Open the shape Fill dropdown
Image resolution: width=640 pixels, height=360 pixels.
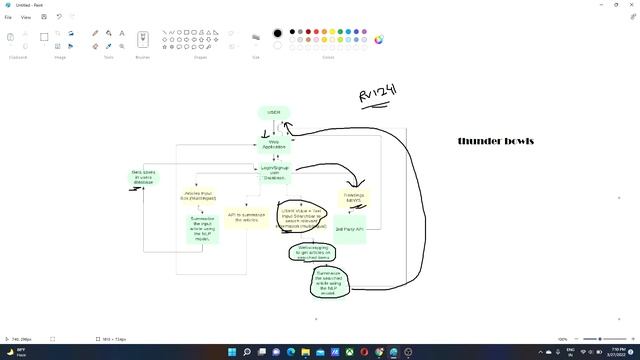coord(232,47)
